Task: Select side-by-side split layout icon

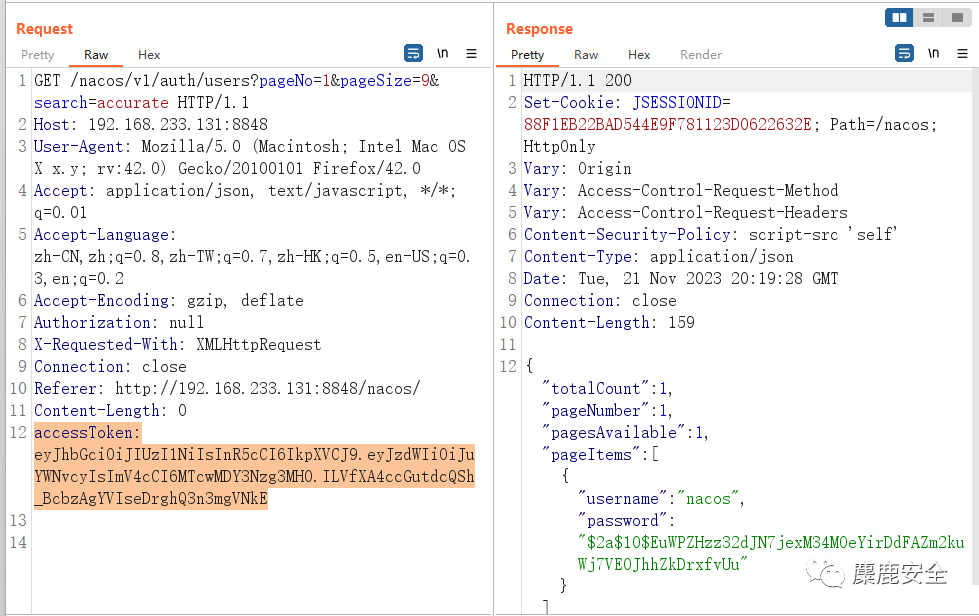Action: coord(899,17)
